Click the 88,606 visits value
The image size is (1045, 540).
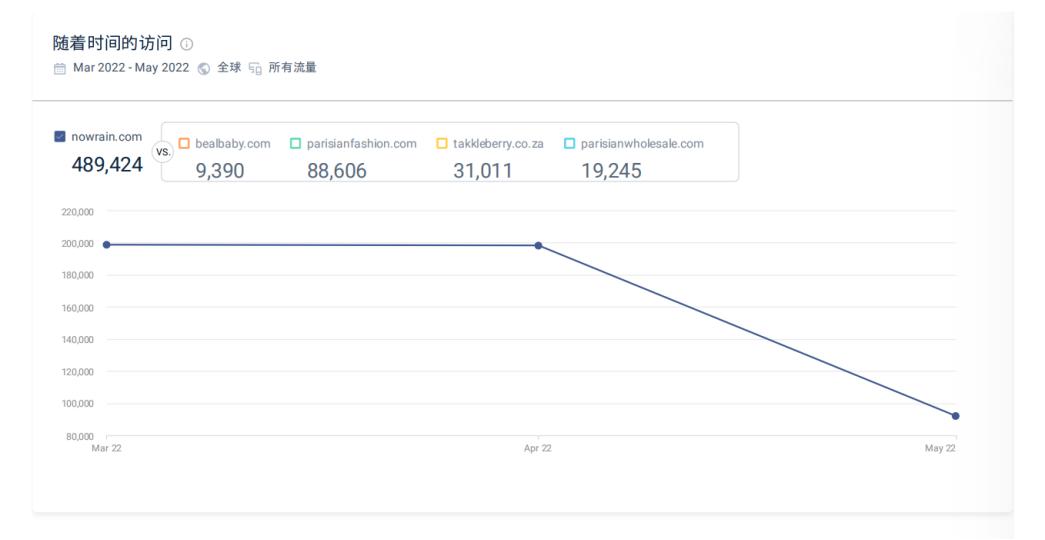pos(337,171)
